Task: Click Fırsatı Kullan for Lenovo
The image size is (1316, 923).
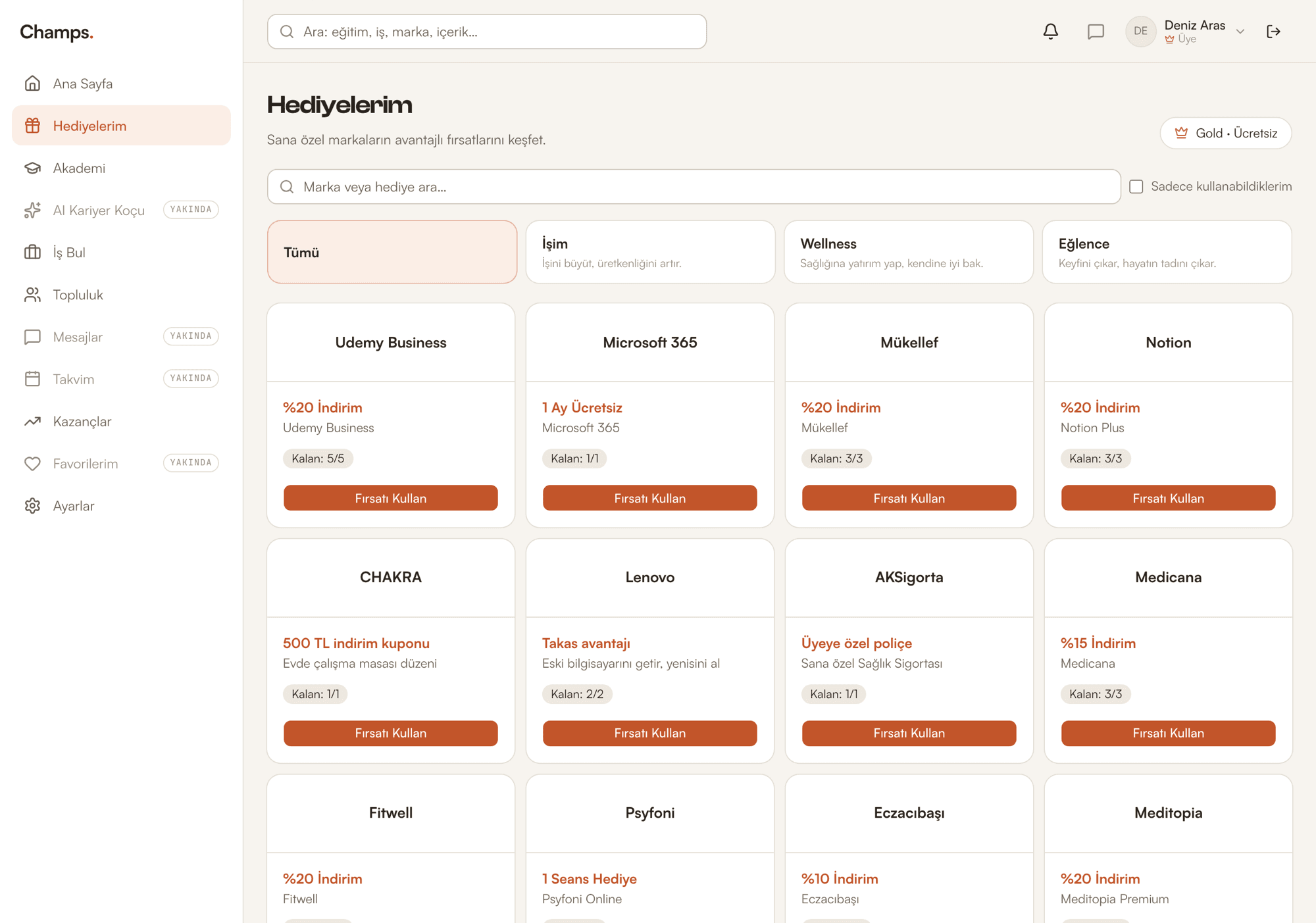Action: point(650,733)
